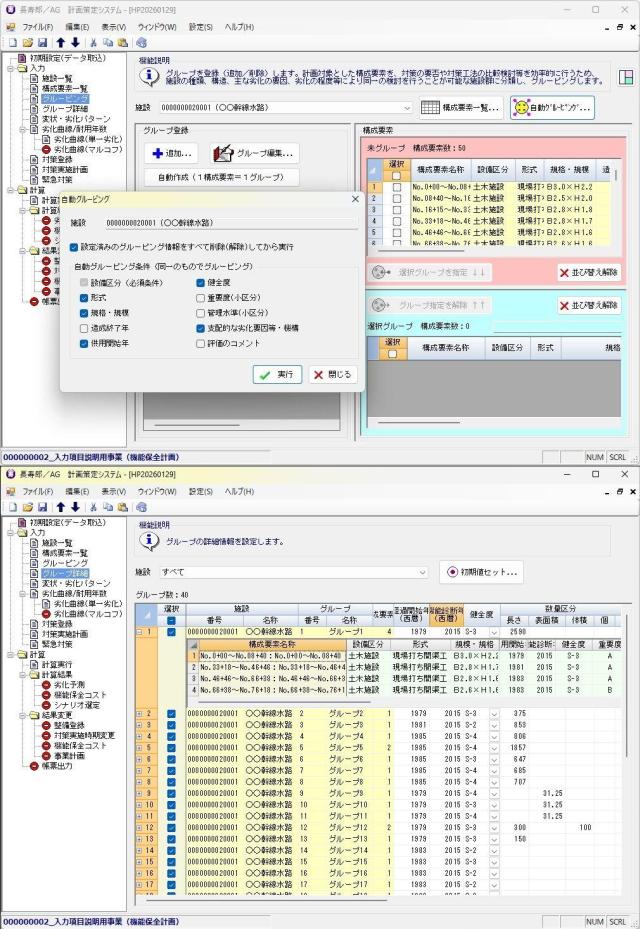Click the 自動グルーピング... button in upper window
640x929 pixels.
552,107
